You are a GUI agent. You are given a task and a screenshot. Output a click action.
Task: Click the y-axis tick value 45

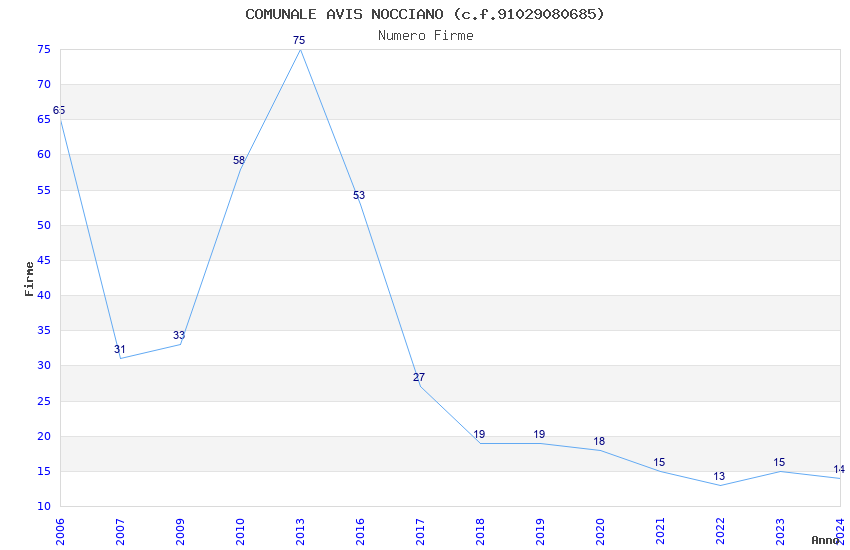point(44,261)
